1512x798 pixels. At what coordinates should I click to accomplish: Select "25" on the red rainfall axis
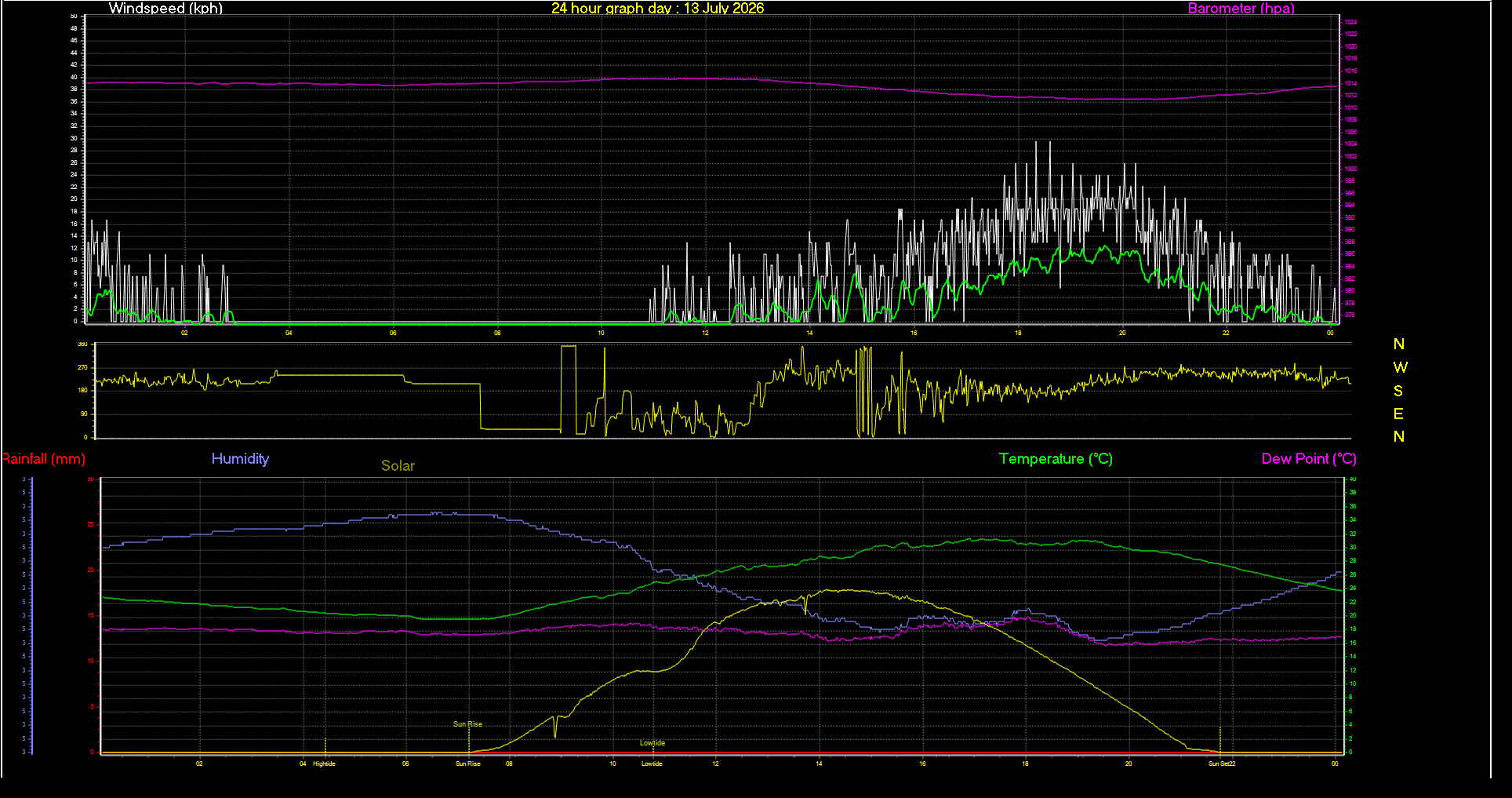pyautogui.click(x=91, y=524)
